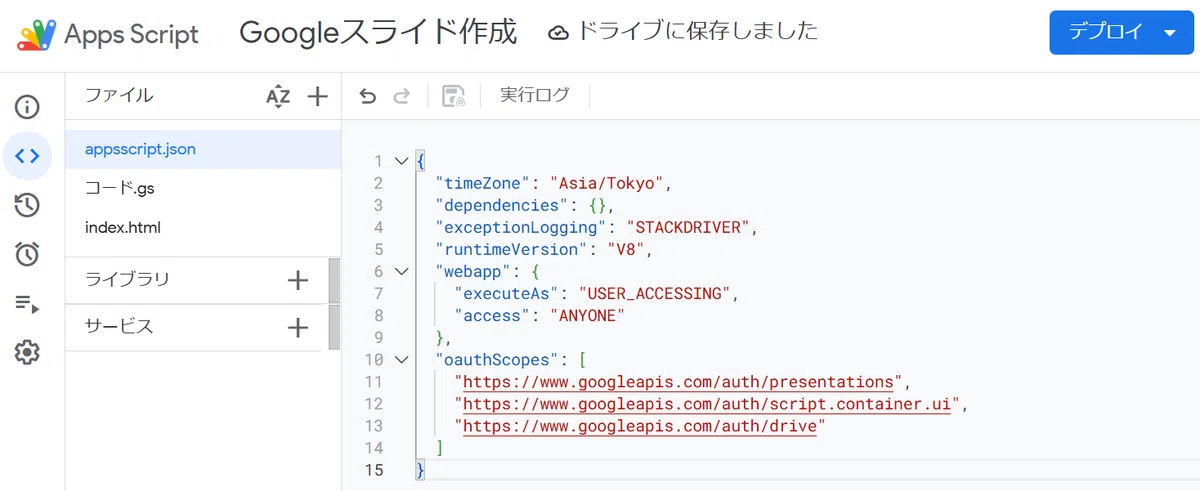Click the auth/script.container.ui scope URL
This screenshot has height=491, width=1200.
click(x=706, y=404)
